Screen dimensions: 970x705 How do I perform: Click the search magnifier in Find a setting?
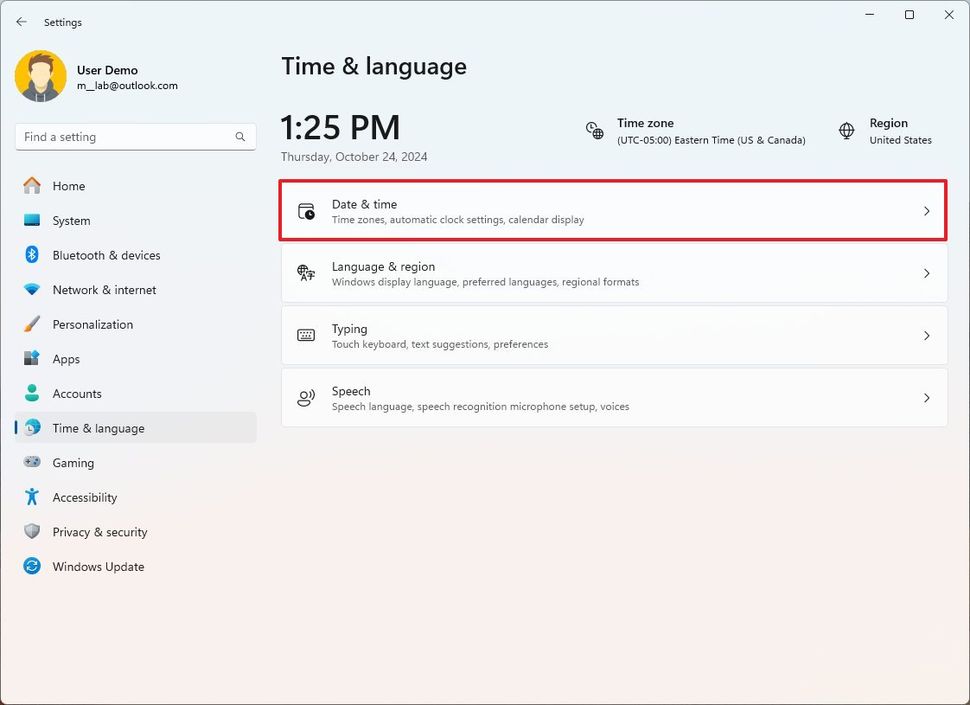[x=239, y=136]
